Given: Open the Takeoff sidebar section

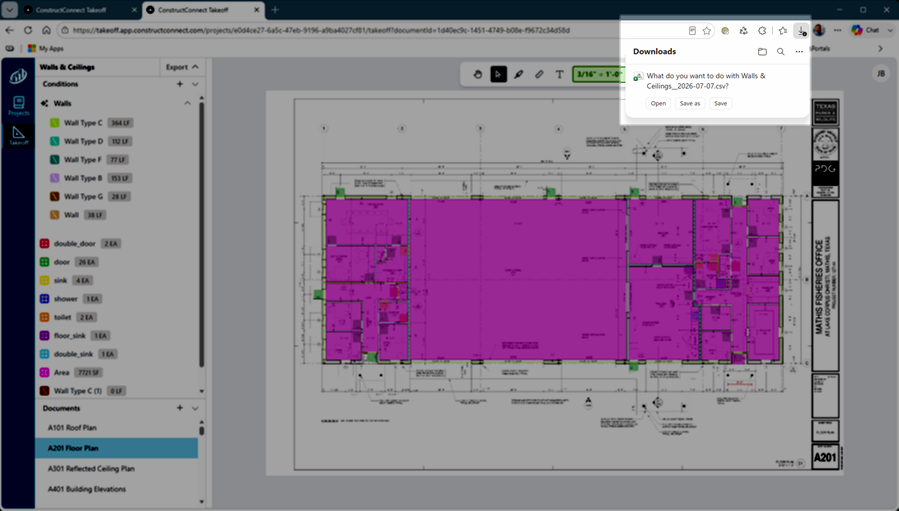Looking at the screenshot, I should (18, 136).
